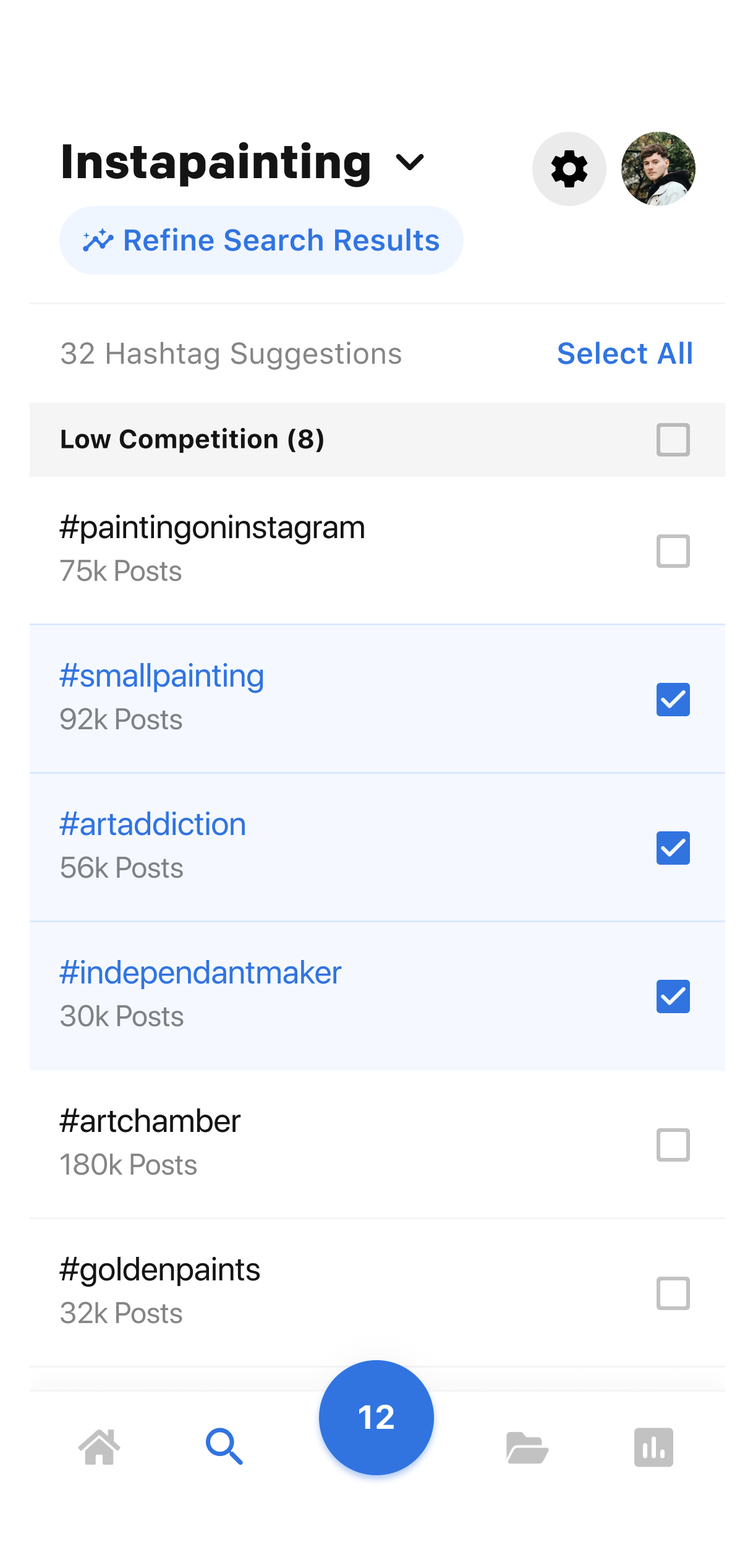
Task: Uncheck the #smallpainting checkbox
Action: [673, 700]
